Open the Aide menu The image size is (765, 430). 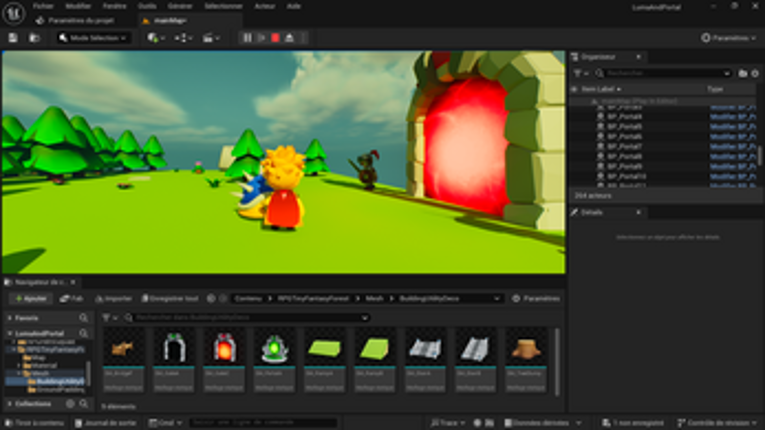tap(294, 6)
